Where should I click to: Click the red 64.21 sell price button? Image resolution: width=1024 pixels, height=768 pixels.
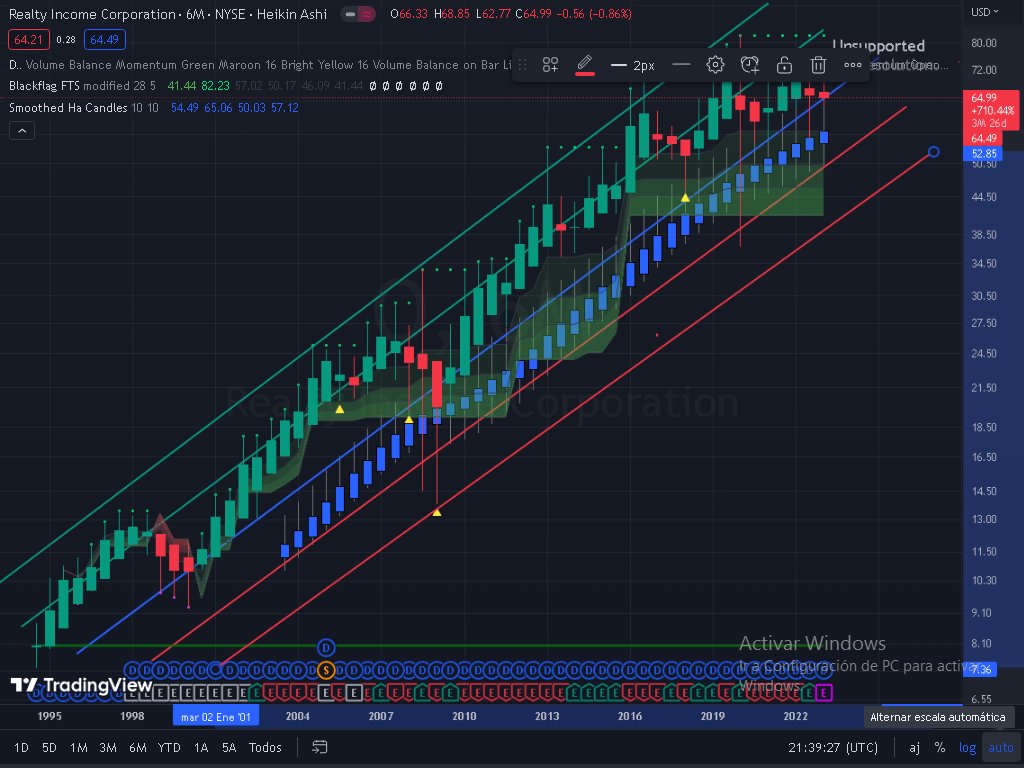(29, 40)
